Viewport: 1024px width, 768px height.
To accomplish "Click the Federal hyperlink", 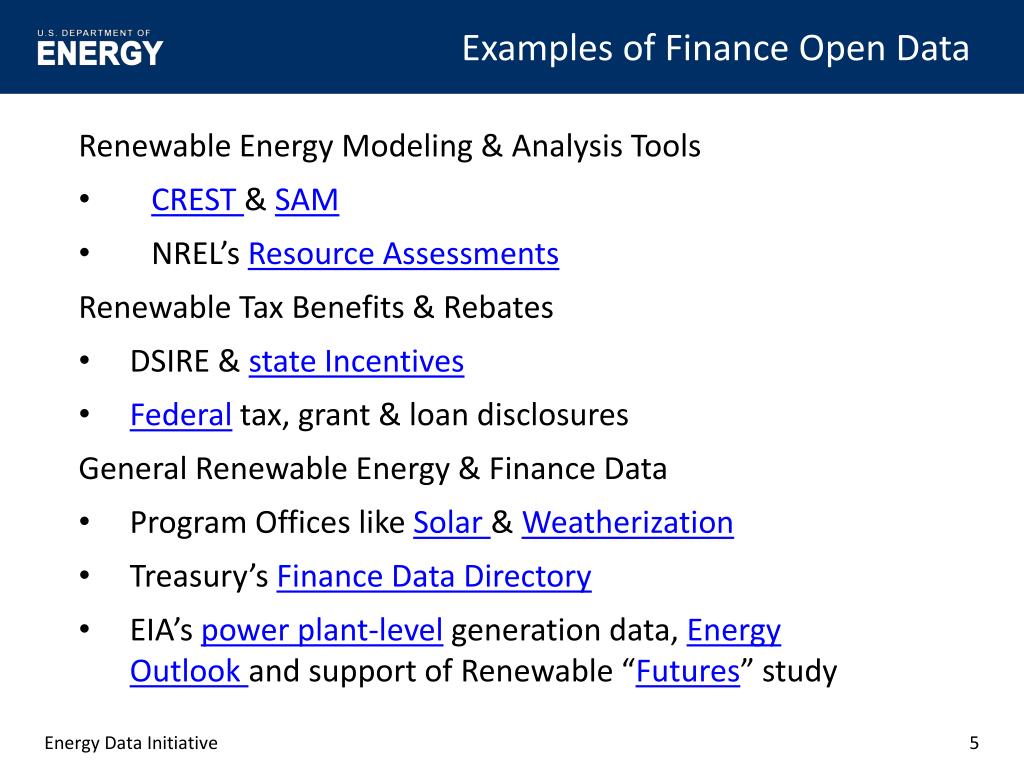I will [x=181, y=415].
